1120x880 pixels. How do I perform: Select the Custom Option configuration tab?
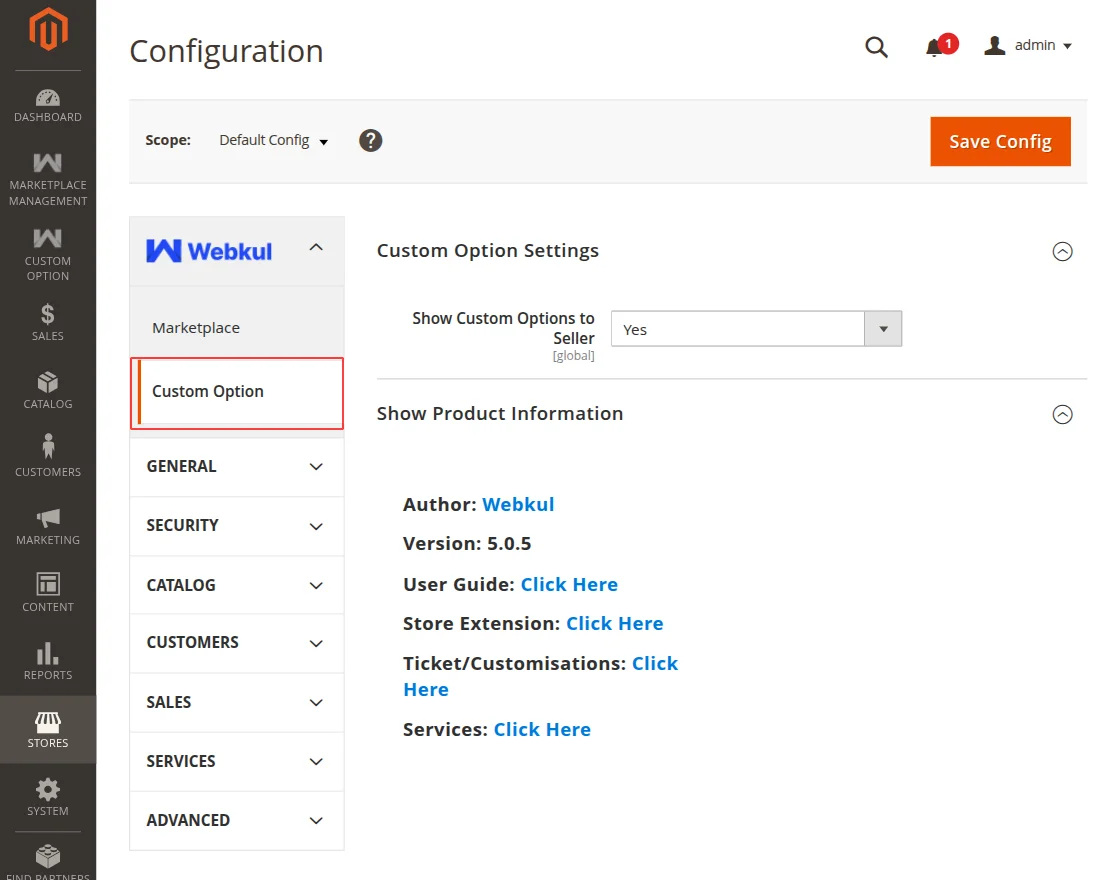pyautogui.click(x=208, y=392)
